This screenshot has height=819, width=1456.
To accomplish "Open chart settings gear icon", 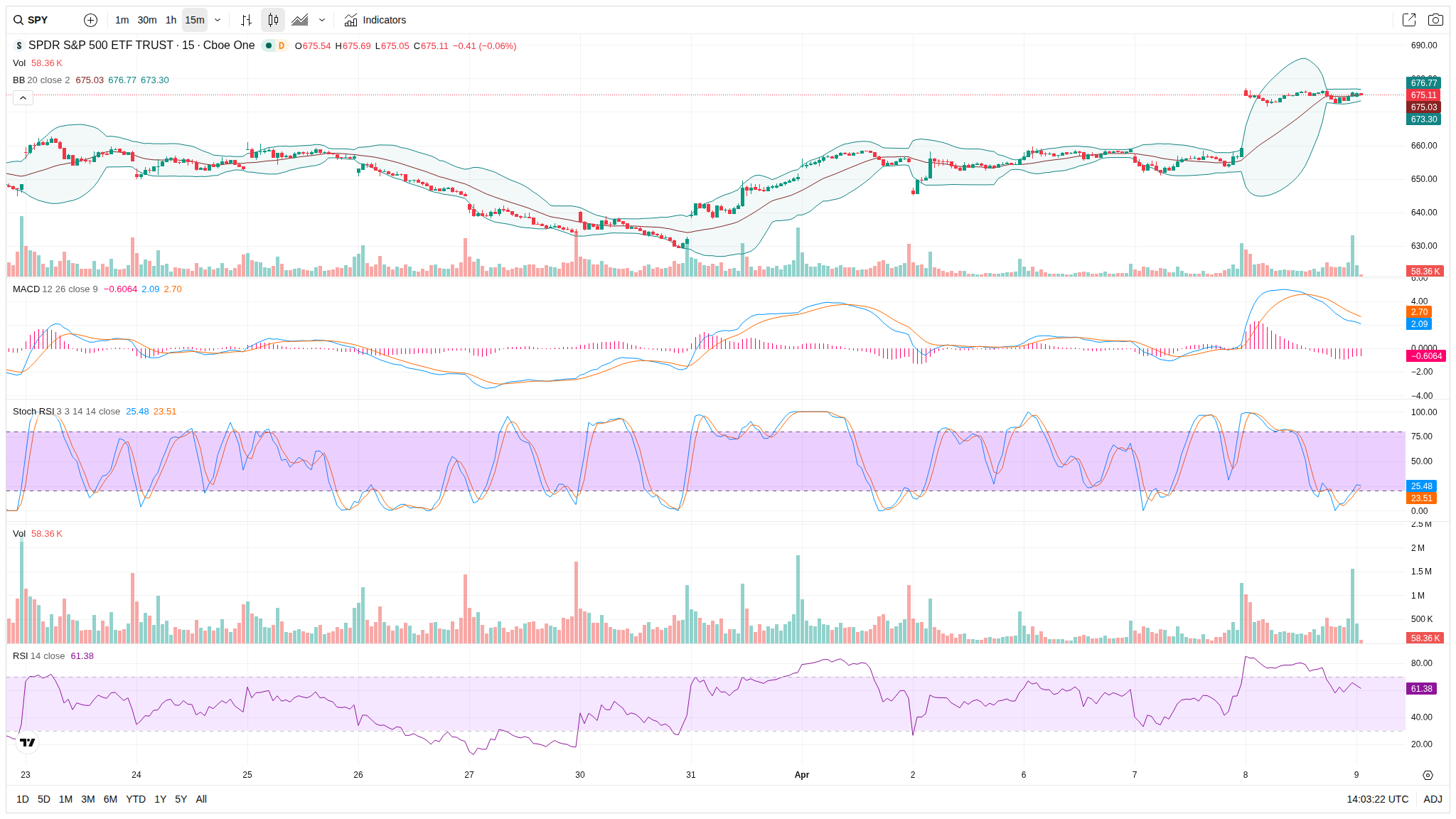I will [1428, 775].
